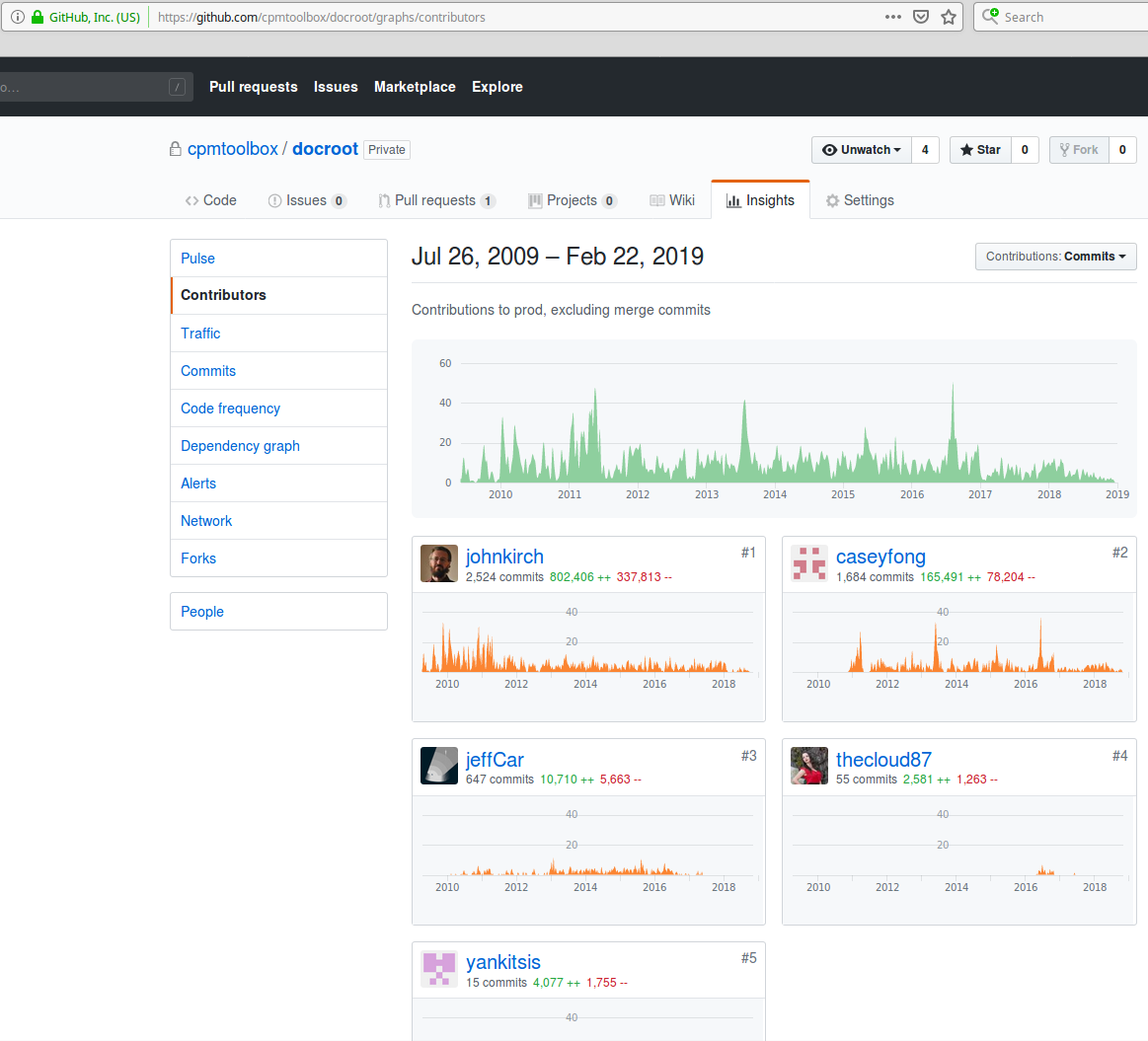Open the Dependency graph sidebar link
This screenshot has height=1041, width=1148.
[240, 445]
